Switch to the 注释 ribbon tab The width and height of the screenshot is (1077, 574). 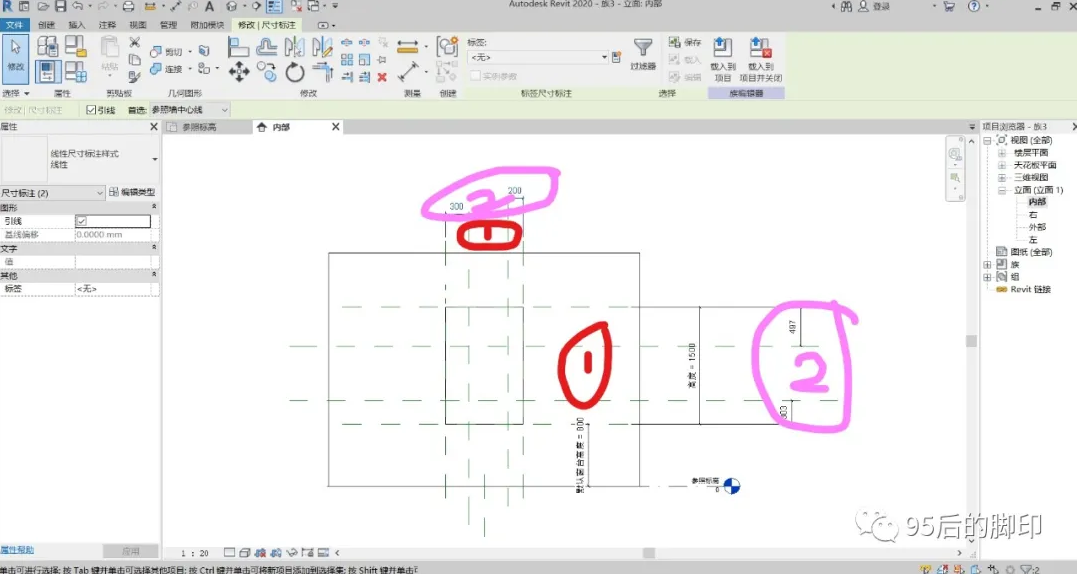(x=107, y=25)
